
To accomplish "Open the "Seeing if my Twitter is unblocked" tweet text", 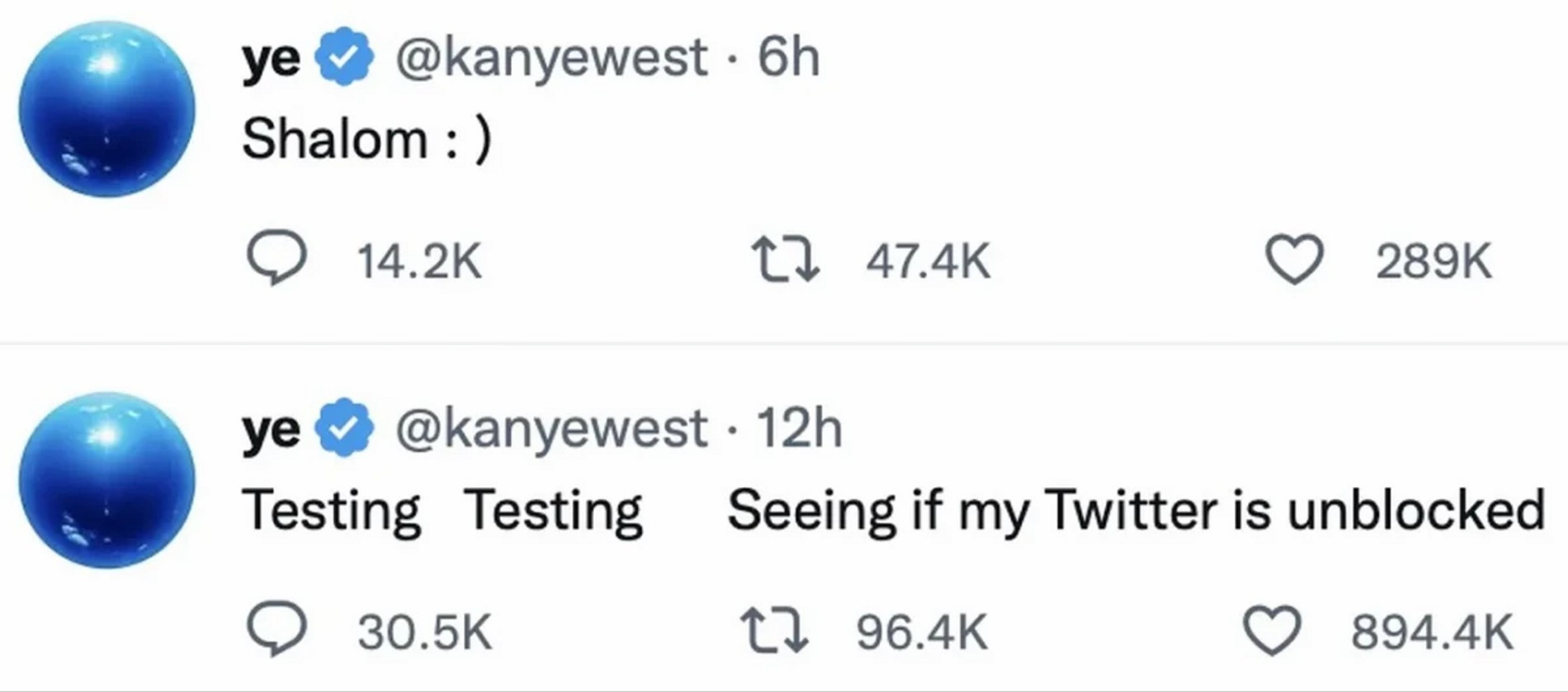I will coord(1135,510).
